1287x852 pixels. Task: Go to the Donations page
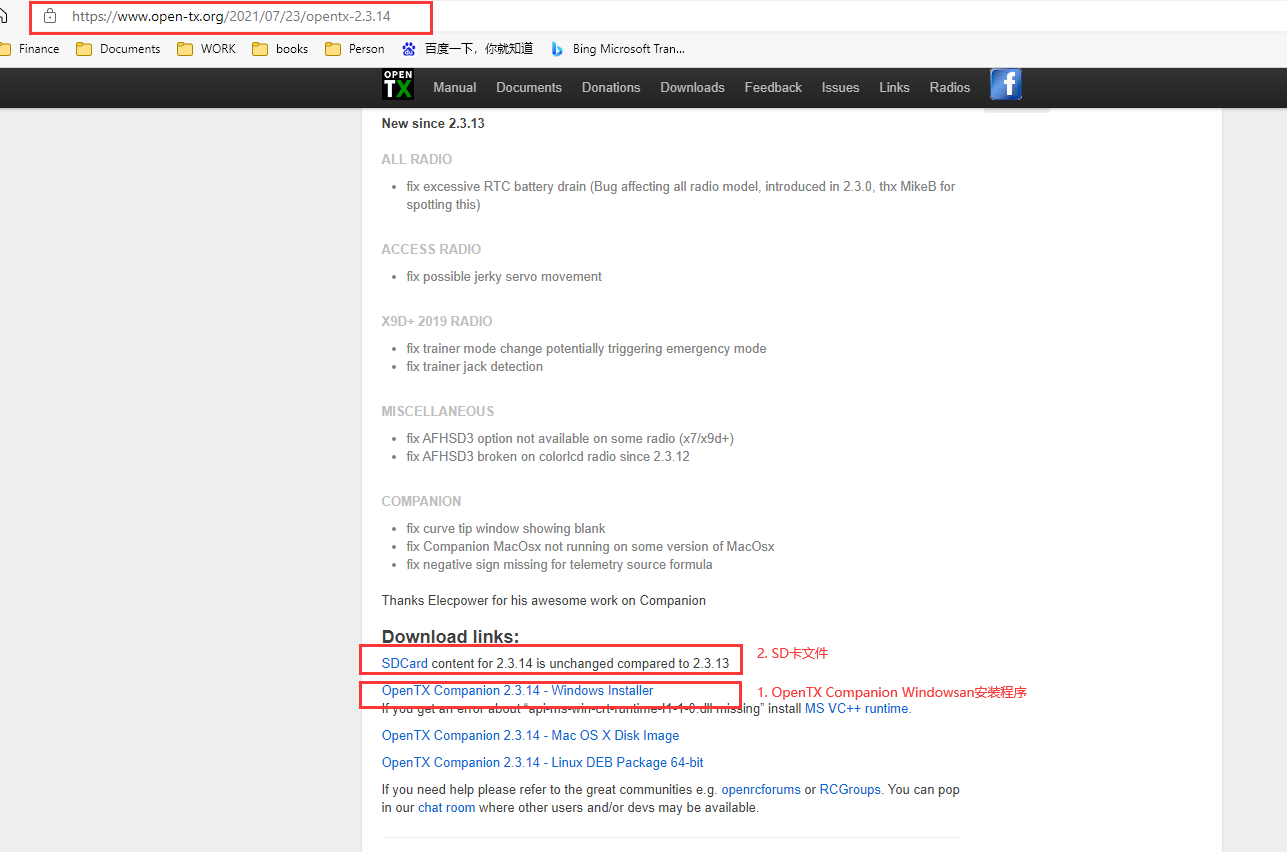pyautogui.click(x=611, y=87)
